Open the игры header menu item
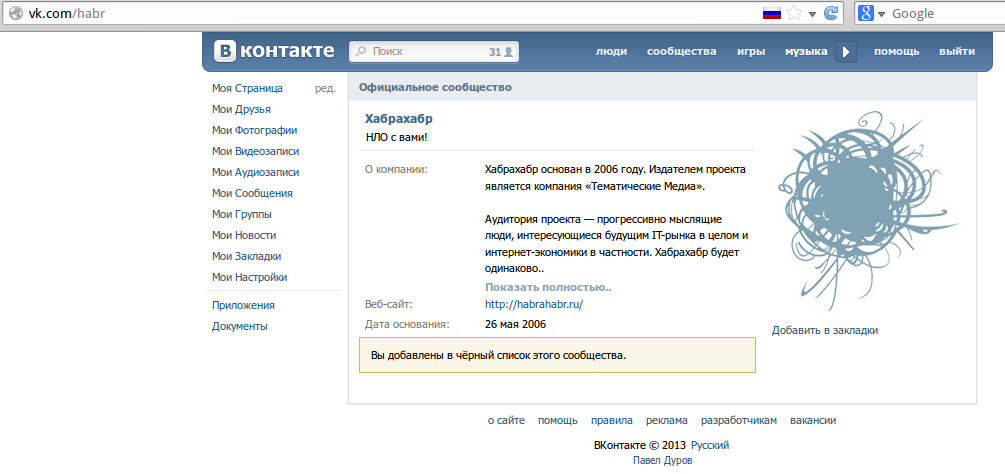This screenshot has height=474, width=1005. (x=751, y=51)
